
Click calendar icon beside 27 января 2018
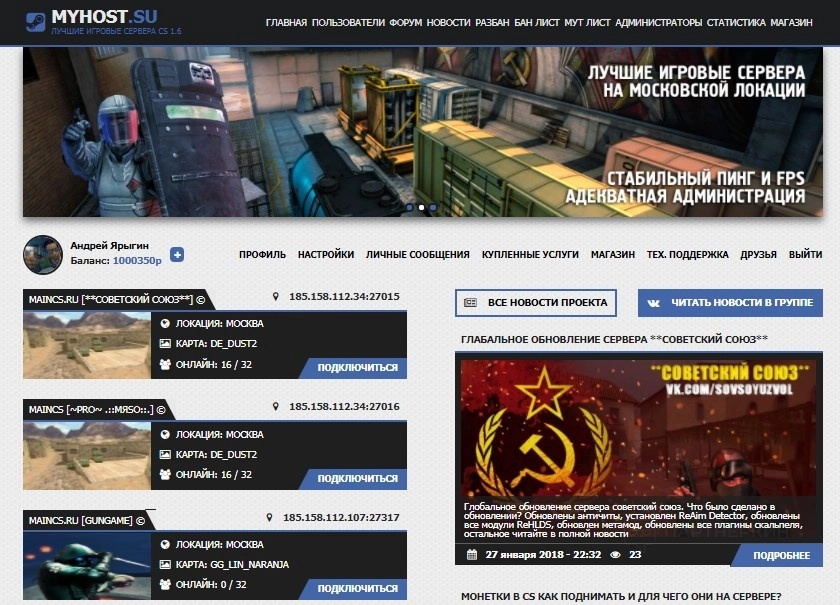[471, 555]
